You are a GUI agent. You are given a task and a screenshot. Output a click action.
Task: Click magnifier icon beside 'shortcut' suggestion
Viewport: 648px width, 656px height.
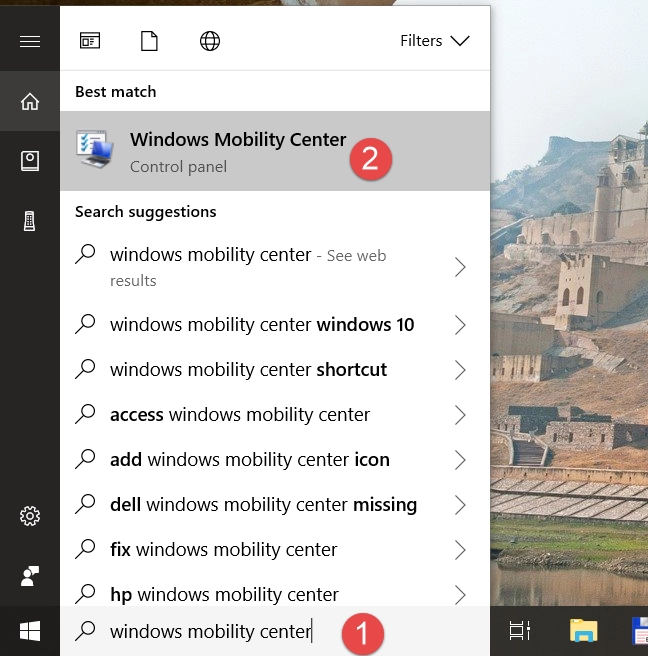85,369
